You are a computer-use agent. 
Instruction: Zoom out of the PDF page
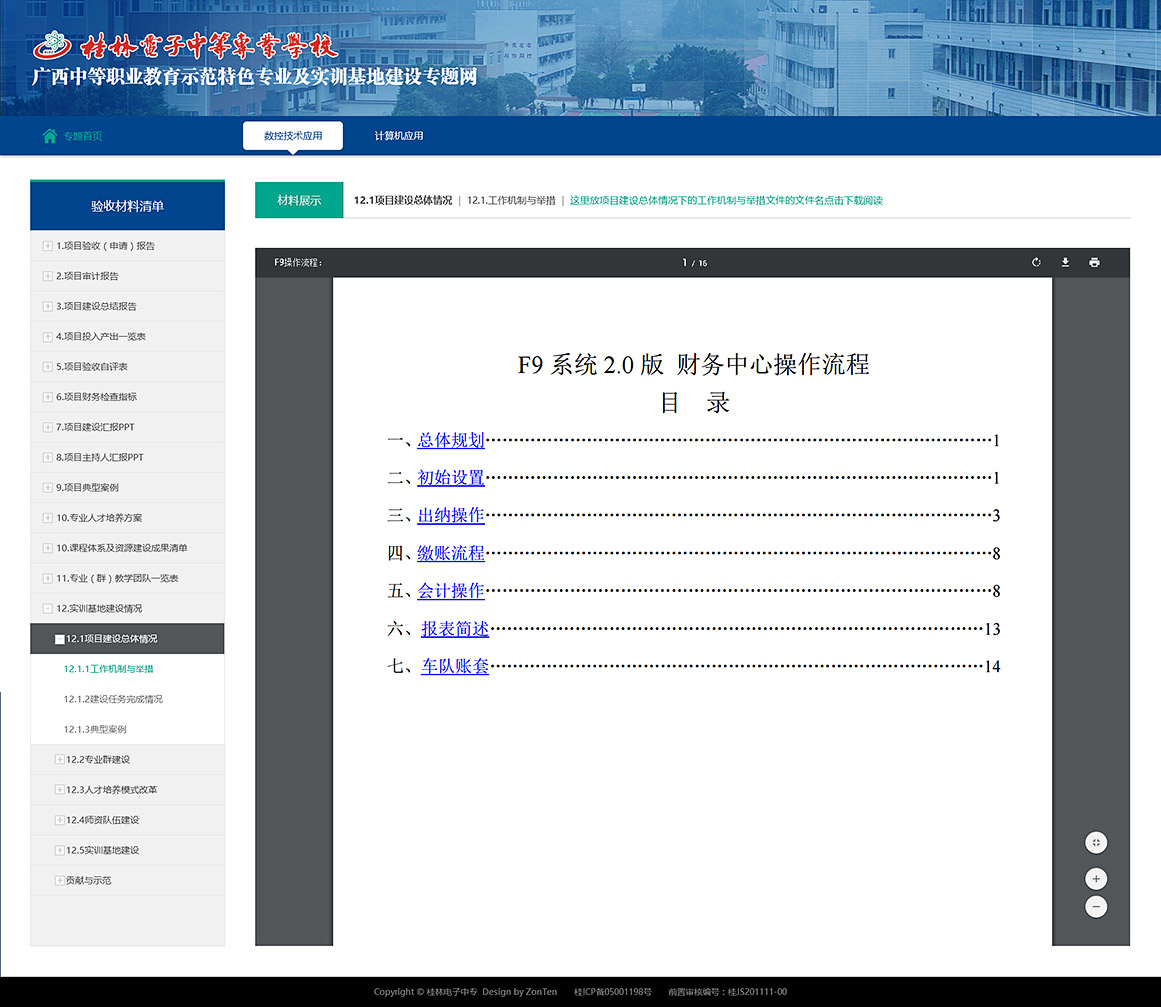click(x=1096, y=907)
